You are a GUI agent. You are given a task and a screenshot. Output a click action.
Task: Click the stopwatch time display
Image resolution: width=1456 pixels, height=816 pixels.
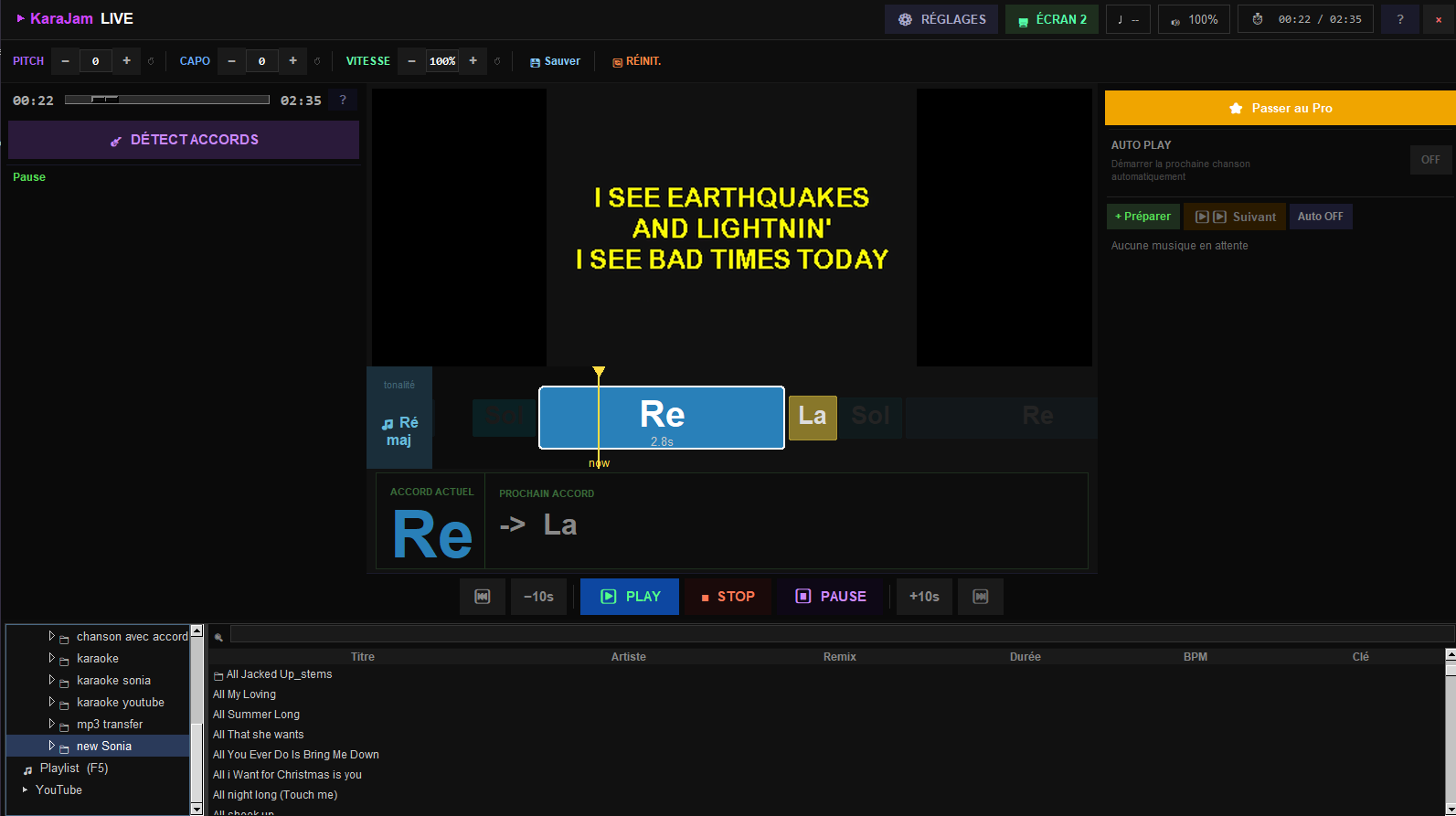pos(1305,19)
